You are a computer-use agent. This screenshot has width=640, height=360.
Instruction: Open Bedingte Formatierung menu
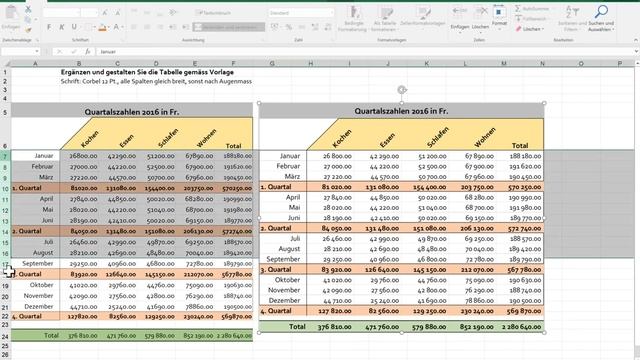click(353, 19)
